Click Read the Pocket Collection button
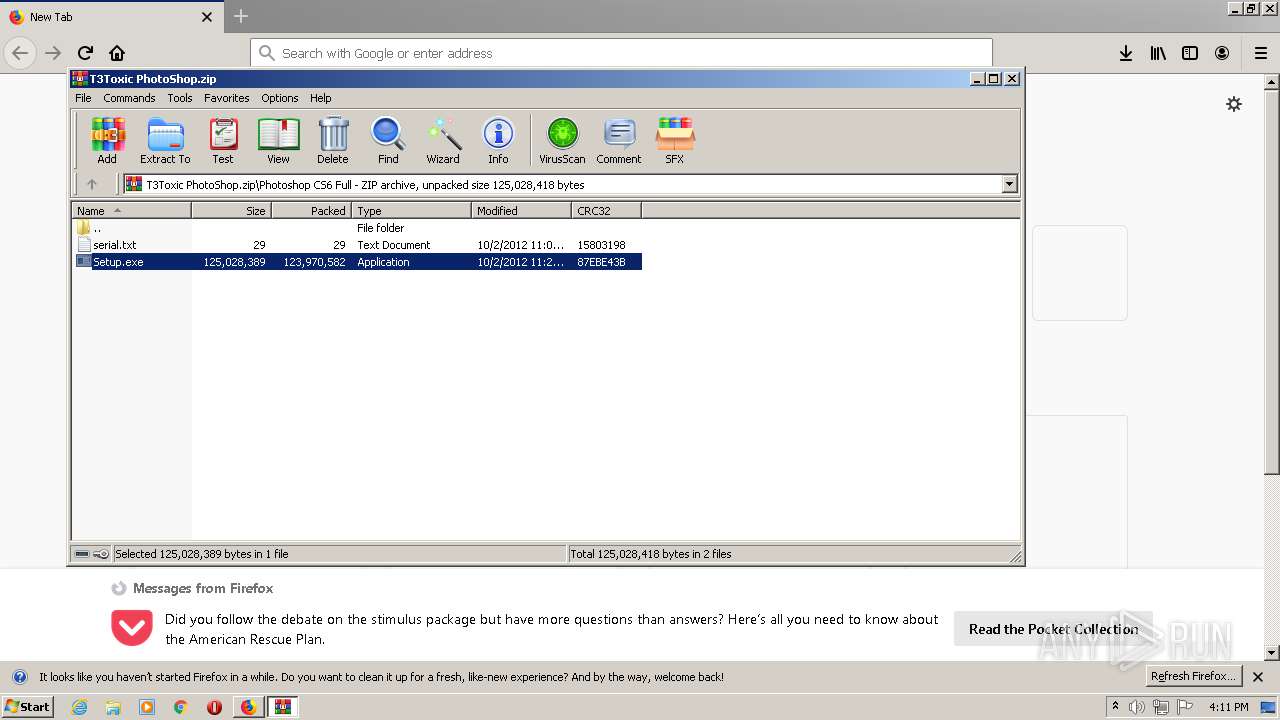This screenshot has height=720, width=1280. tap(1053, 629)
